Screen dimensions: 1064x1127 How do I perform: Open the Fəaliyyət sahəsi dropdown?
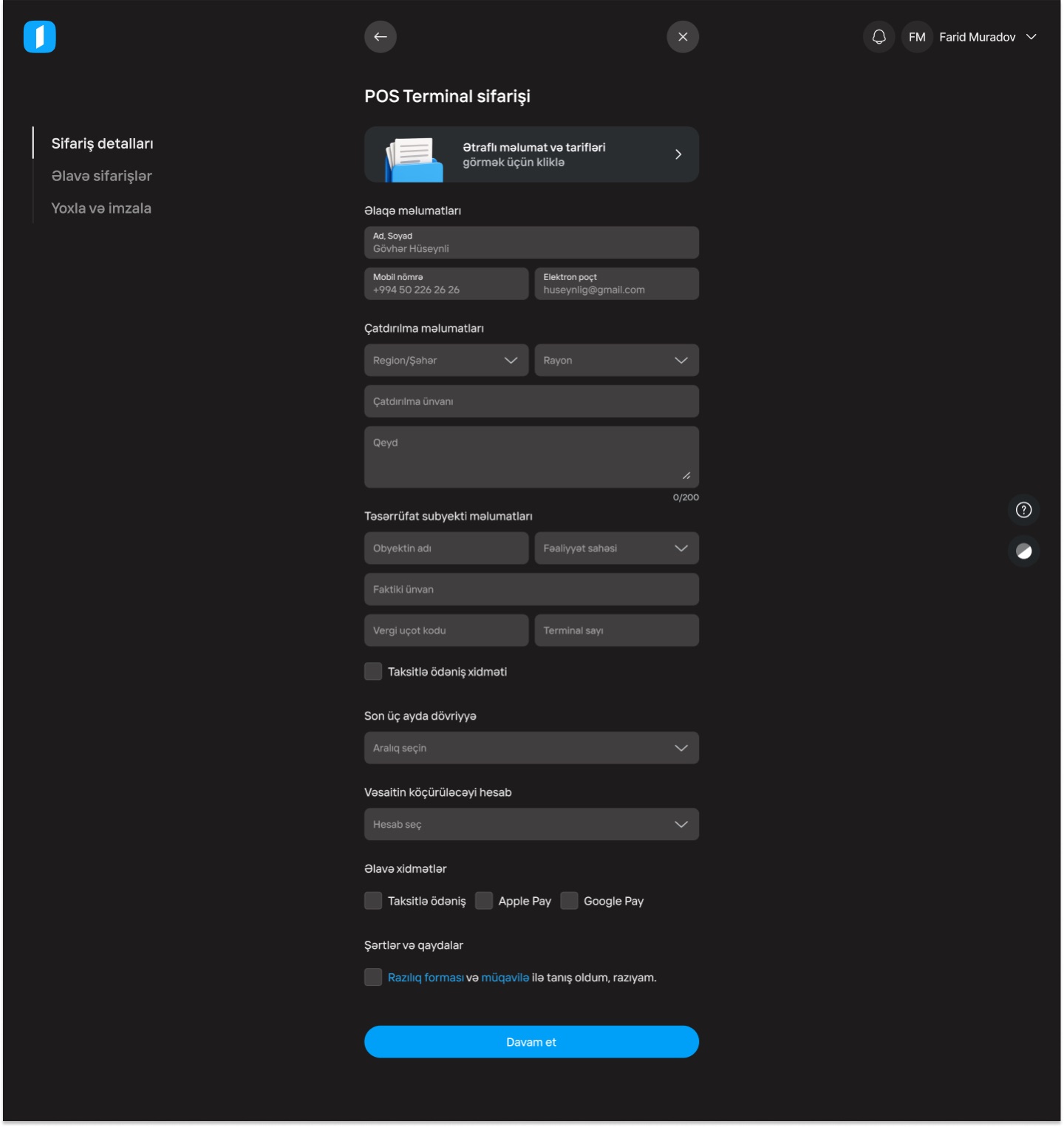(x=616, y=548)
